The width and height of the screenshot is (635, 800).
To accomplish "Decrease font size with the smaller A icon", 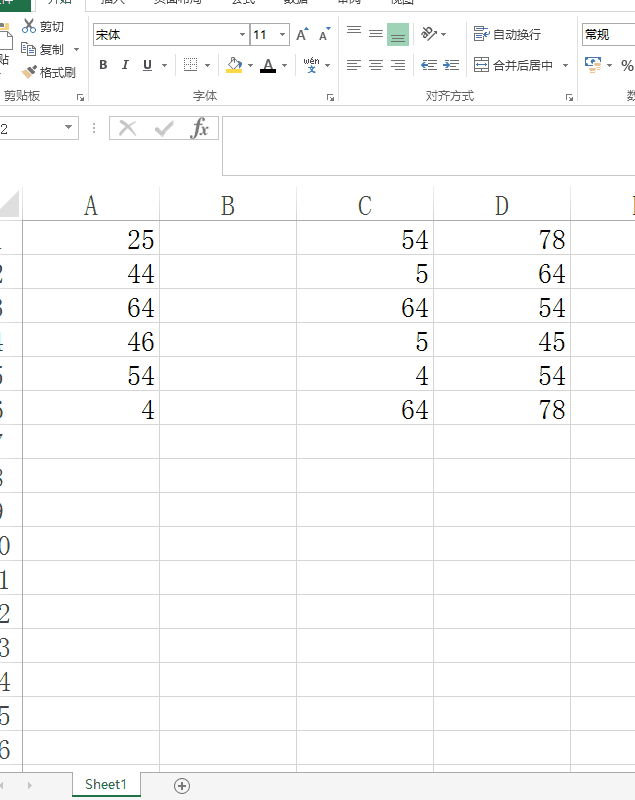I will point(324,34).
